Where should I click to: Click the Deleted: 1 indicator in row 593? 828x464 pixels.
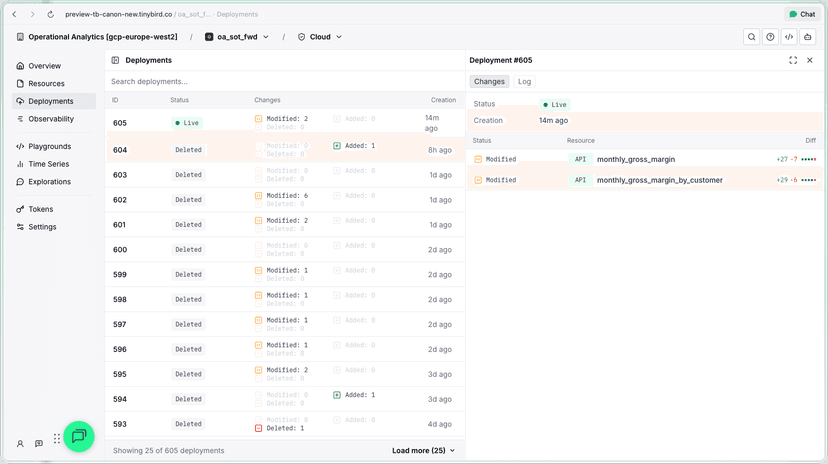(x=279, y=428)
